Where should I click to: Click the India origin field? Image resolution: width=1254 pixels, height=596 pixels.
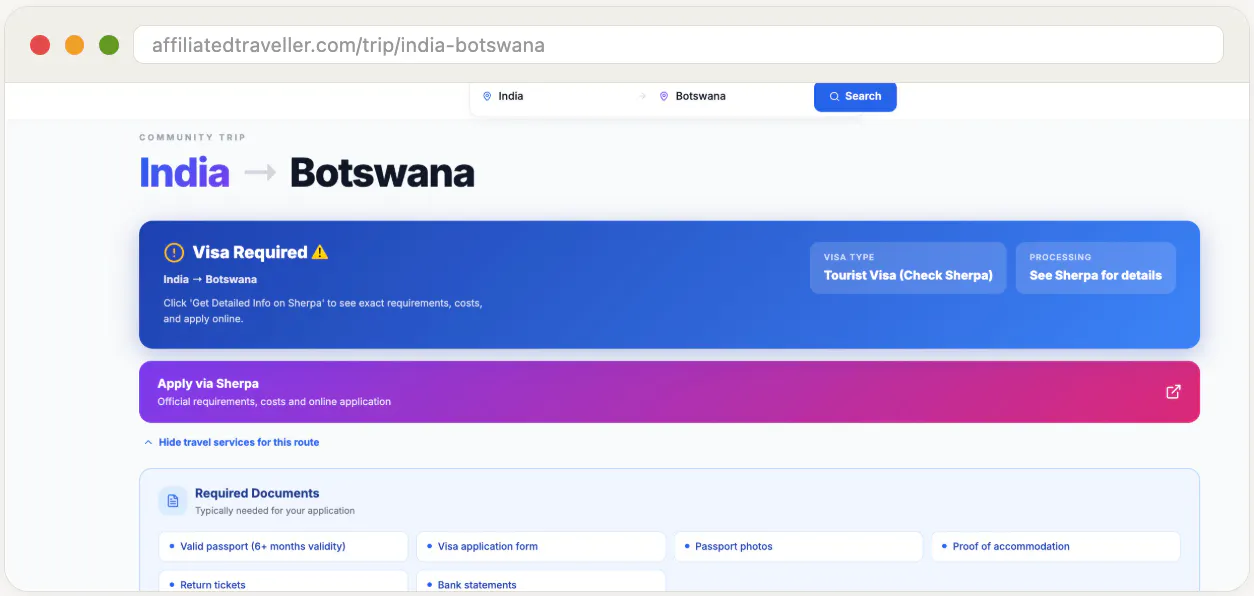point(554,97)
